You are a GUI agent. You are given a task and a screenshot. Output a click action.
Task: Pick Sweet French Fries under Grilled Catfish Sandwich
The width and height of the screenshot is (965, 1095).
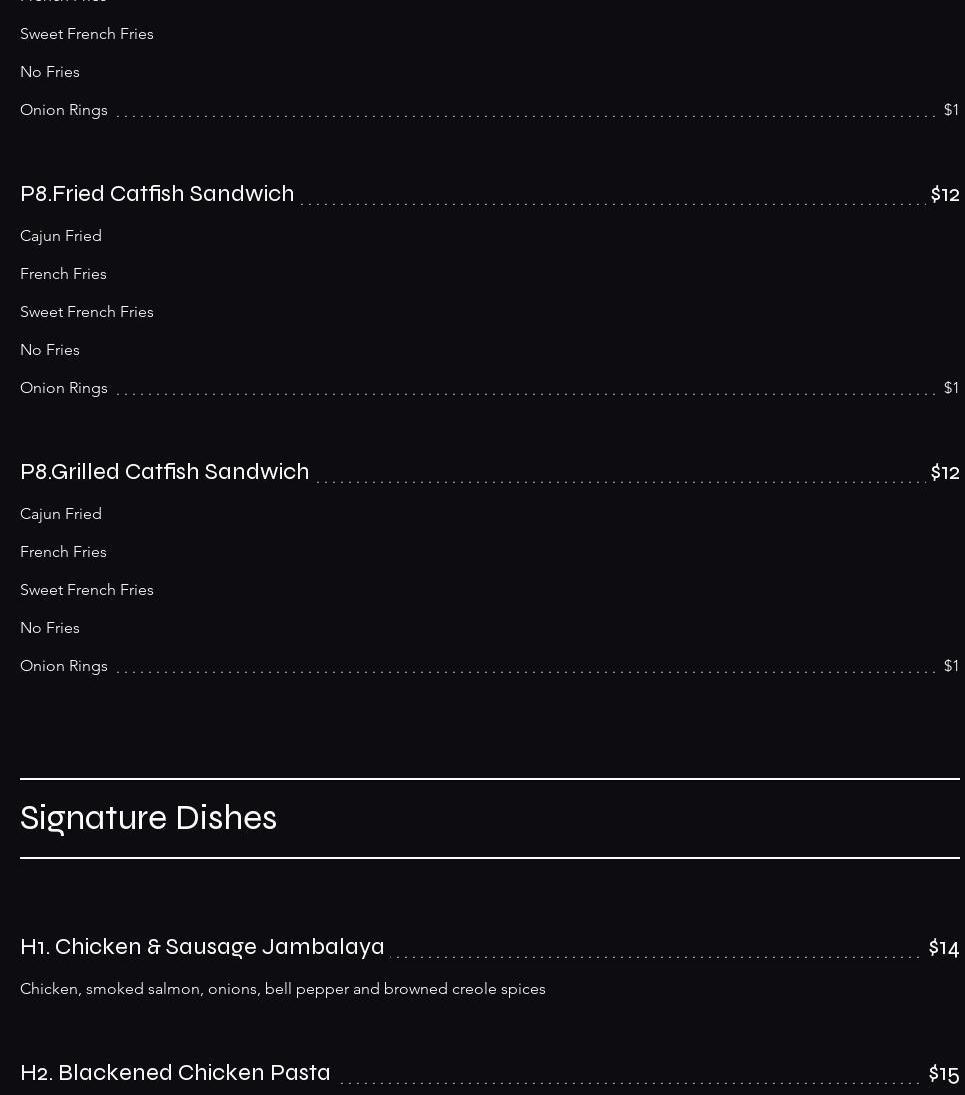pyautogui.click(x=87, y=589)
